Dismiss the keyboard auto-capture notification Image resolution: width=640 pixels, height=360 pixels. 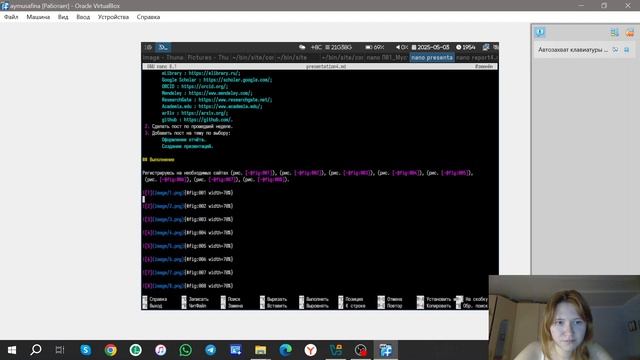click(x=627, y=50)
